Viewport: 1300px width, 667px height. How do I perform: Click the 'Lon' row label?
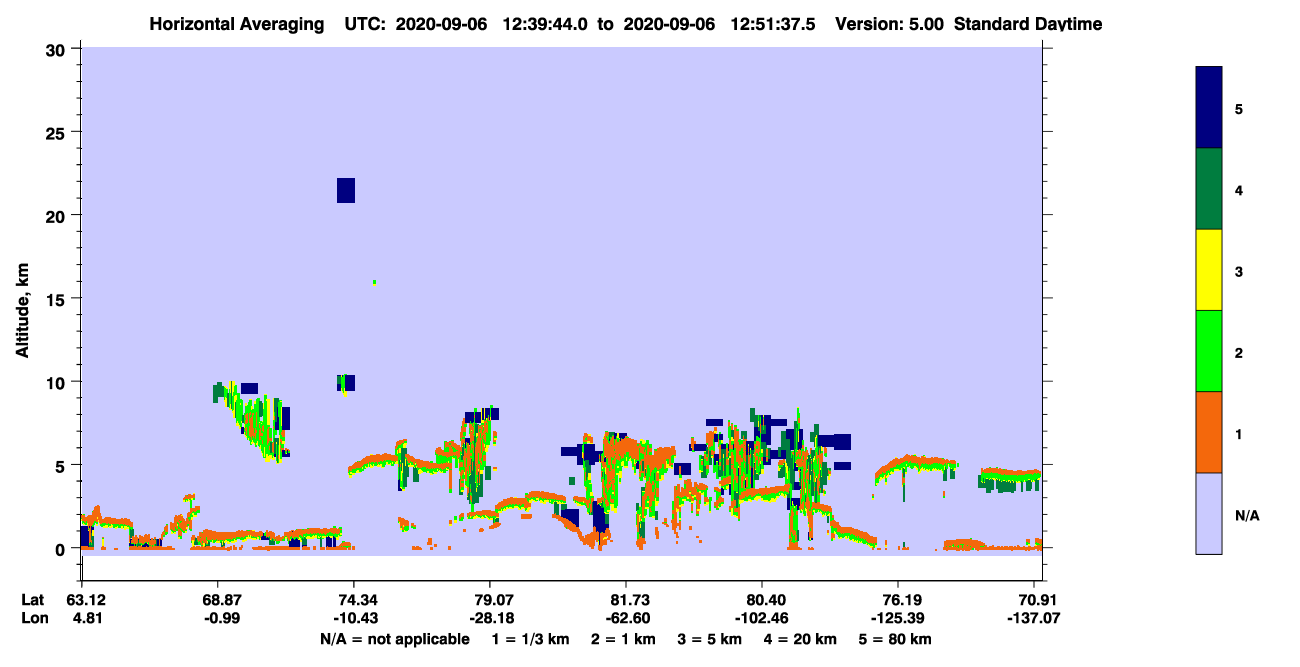[x=34, y=618]
